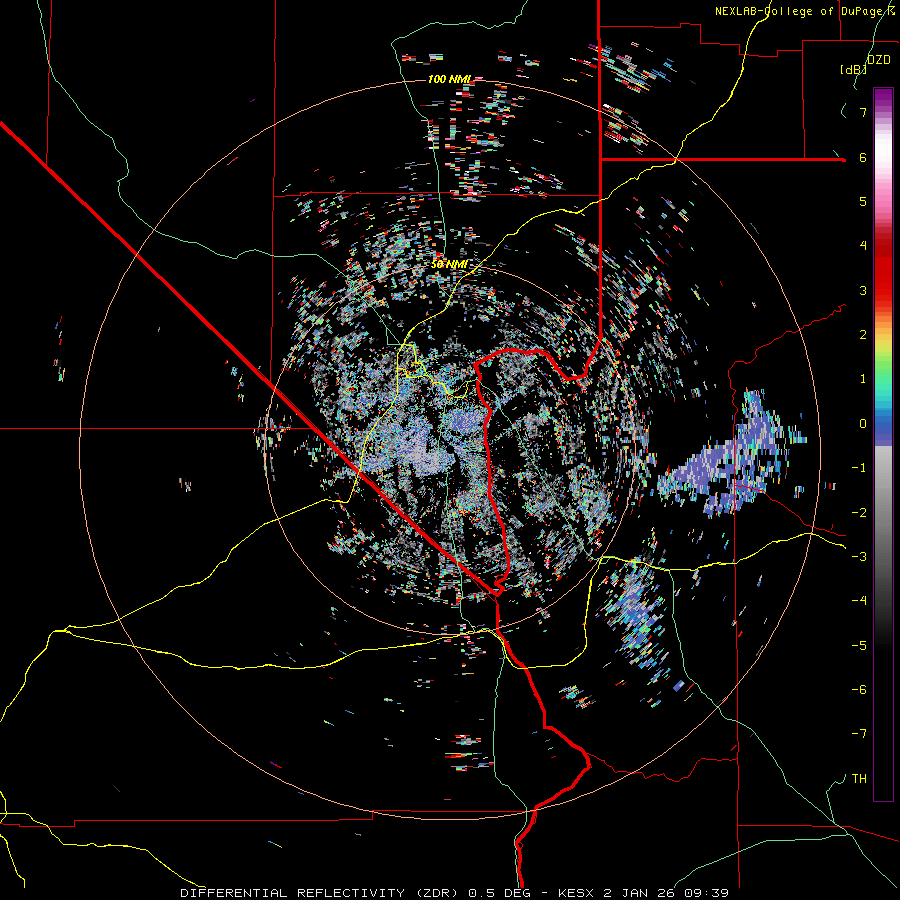This screenshot has width=900, height=900.
Task: Click the "2" value on the color scale
Action: [863, 335]
